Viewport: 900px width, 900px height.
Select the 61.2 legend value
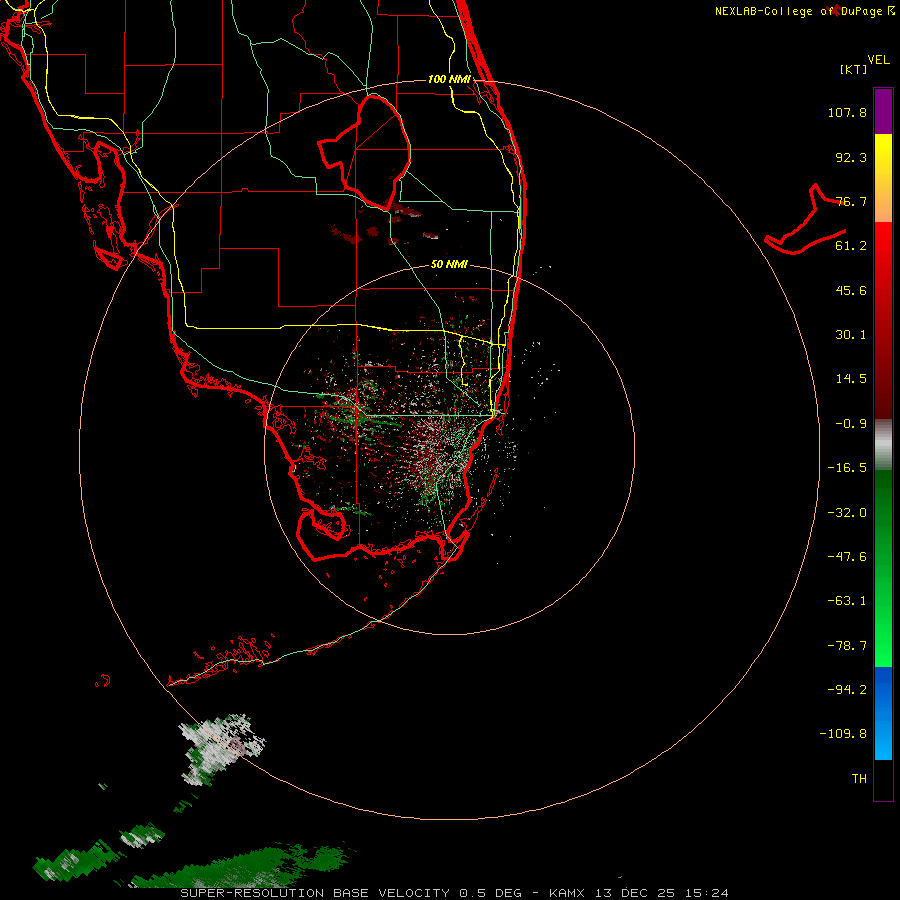851,246
